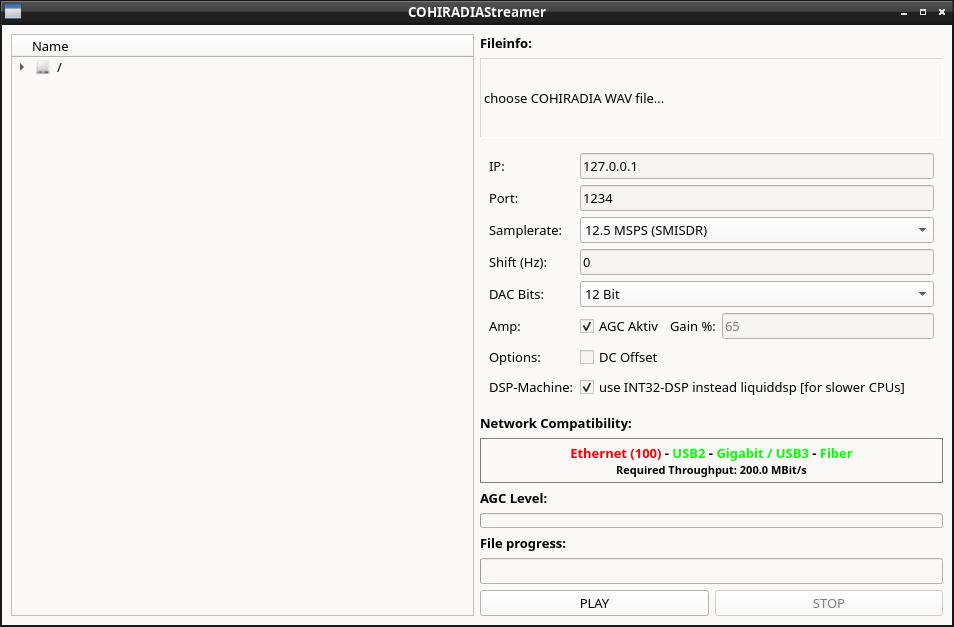Click the "Network Compatibility:" heading
The width and height of the screenshot is (954, 627).
click(x=555, y=423)
